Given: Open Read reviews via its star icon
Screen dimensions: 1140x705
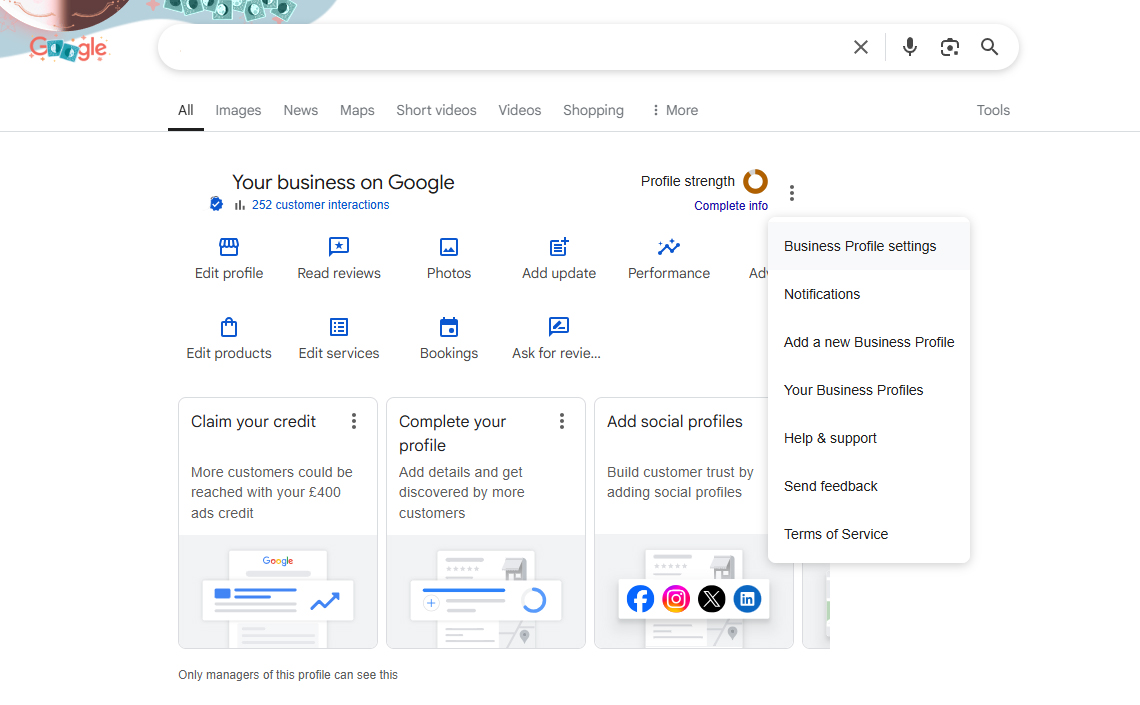Looking at the screenshot, I should (338, 246).
